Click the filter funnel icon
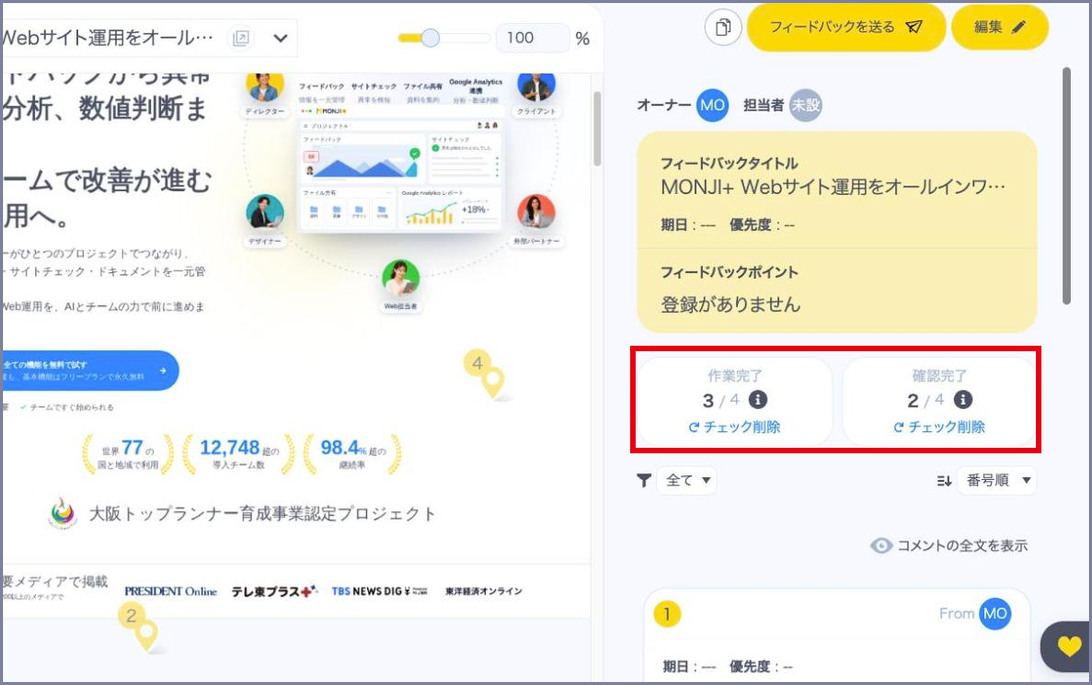The image size is (1092, 685). pos(644,480)
